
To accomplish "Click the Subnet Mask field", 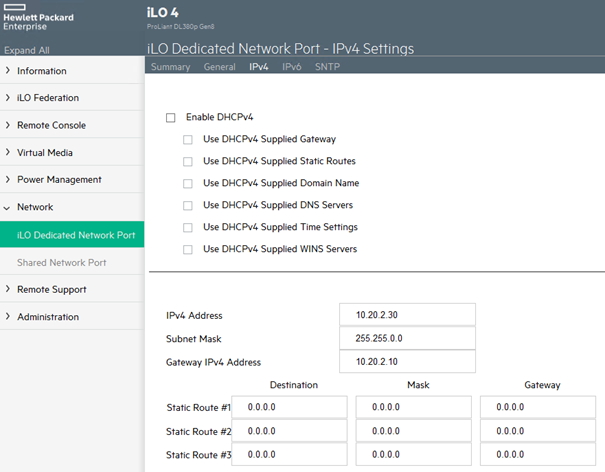I will click(407, 338).
